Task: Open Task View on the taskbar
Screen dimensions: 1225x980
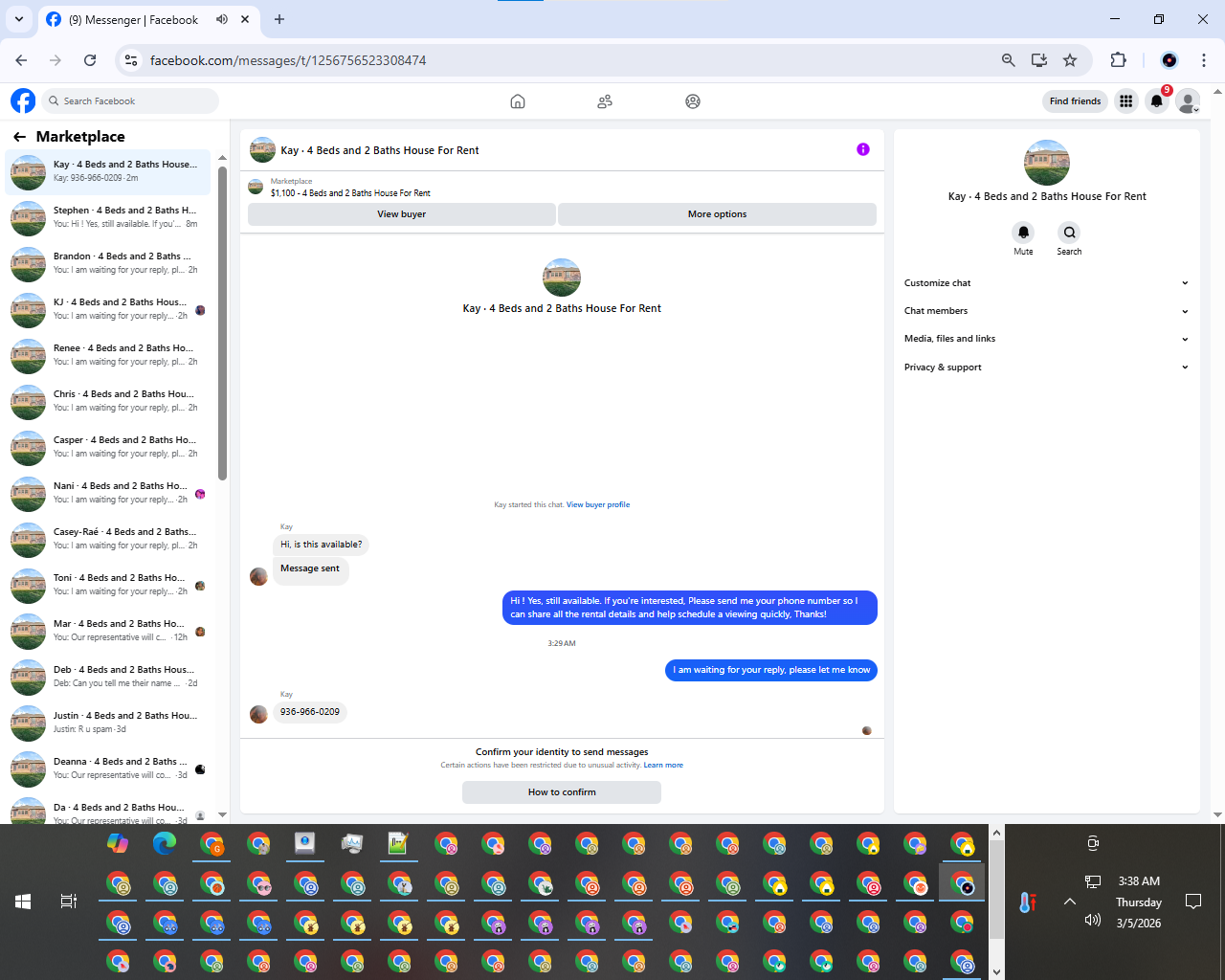Action: (69, 902)
